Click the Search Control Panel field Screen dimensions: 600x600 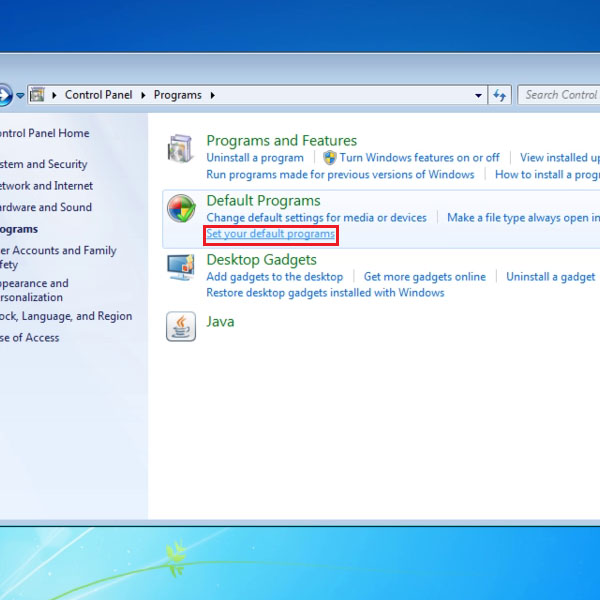(559, 95)
